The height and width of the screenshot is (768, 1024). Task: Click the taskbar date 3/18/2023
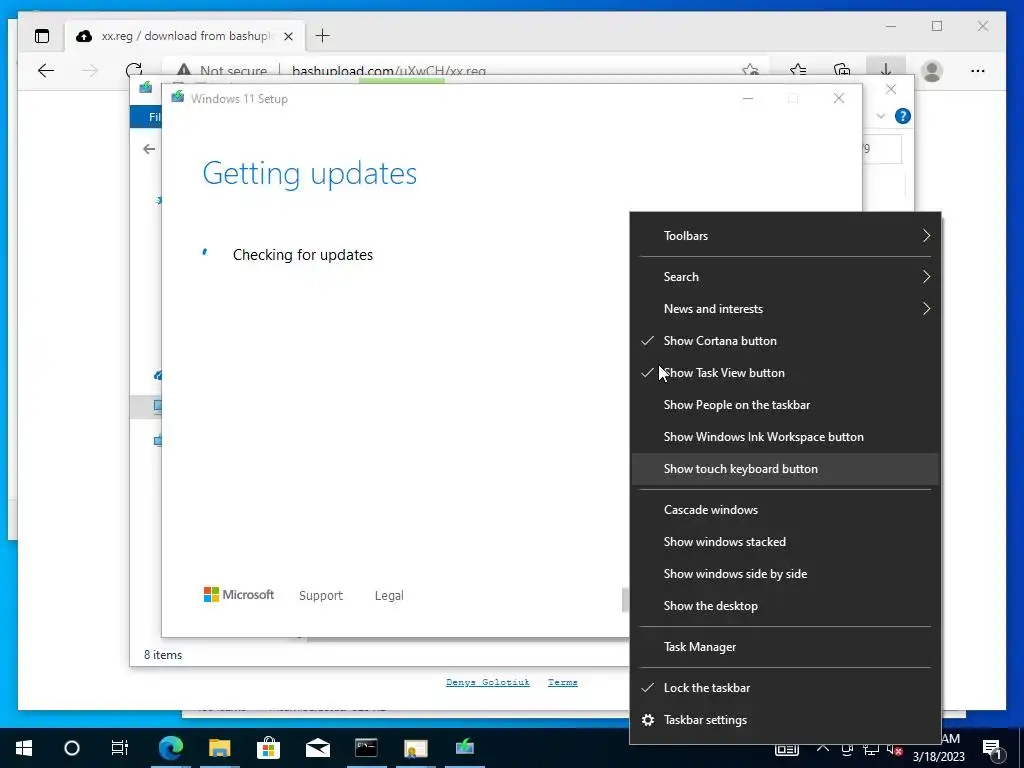(938, 757)
